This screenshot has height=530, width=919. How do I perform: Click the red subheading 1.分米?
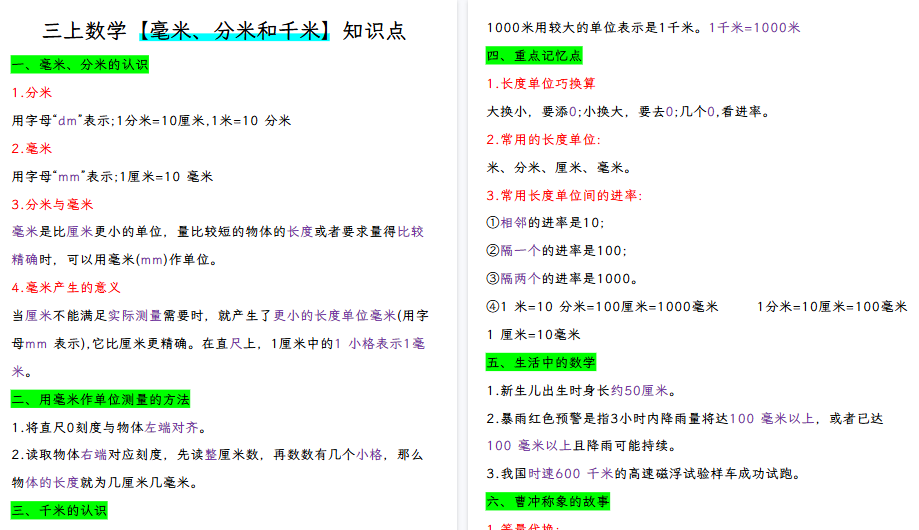click(32, 93)
